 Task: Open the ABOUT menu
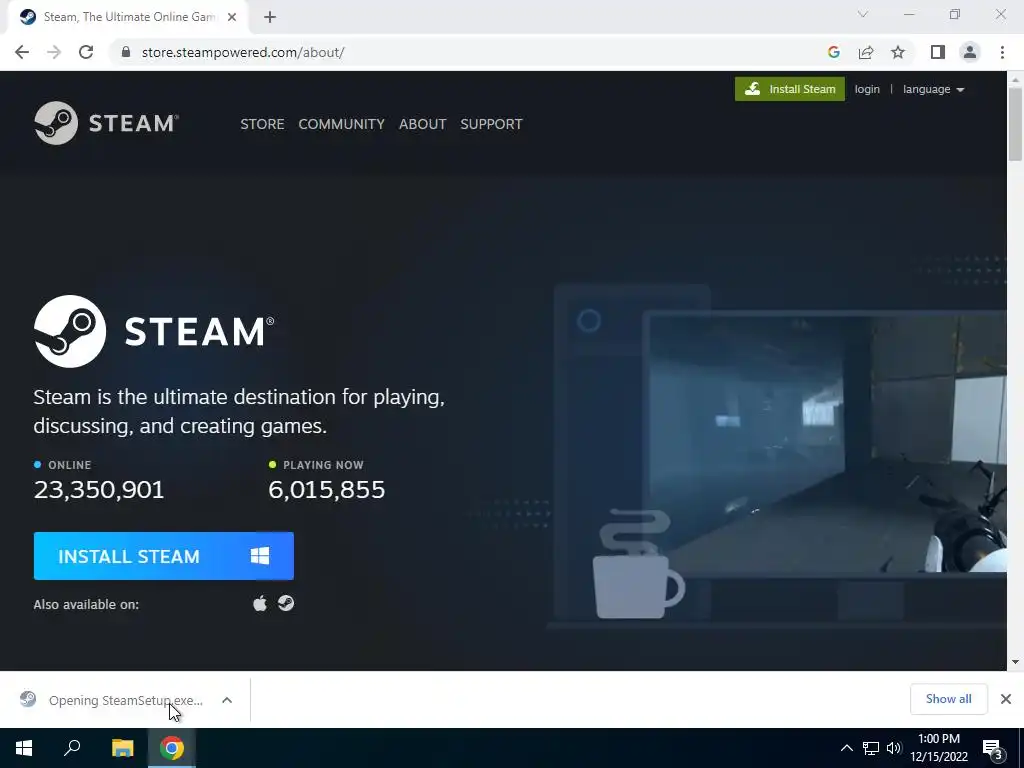click(423, 124)
